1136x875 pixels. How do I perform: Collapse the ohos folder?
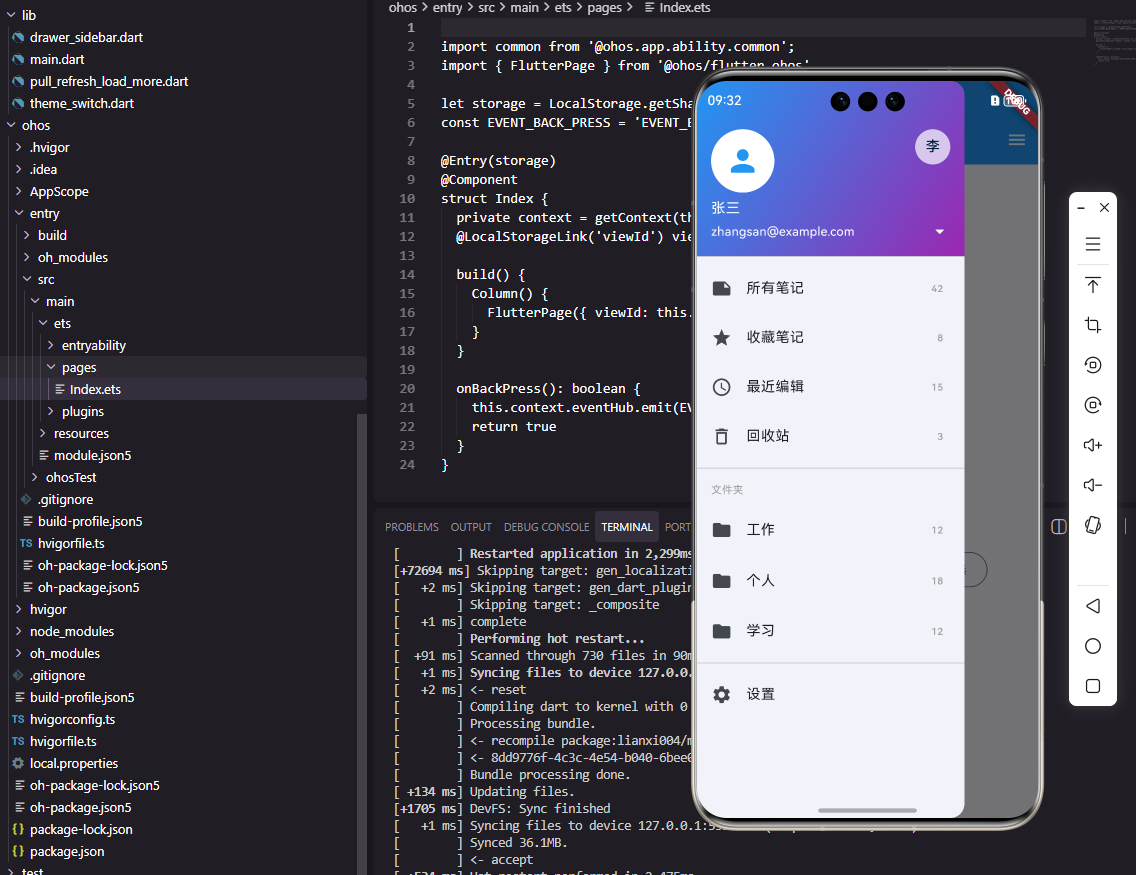click(11, 125)
